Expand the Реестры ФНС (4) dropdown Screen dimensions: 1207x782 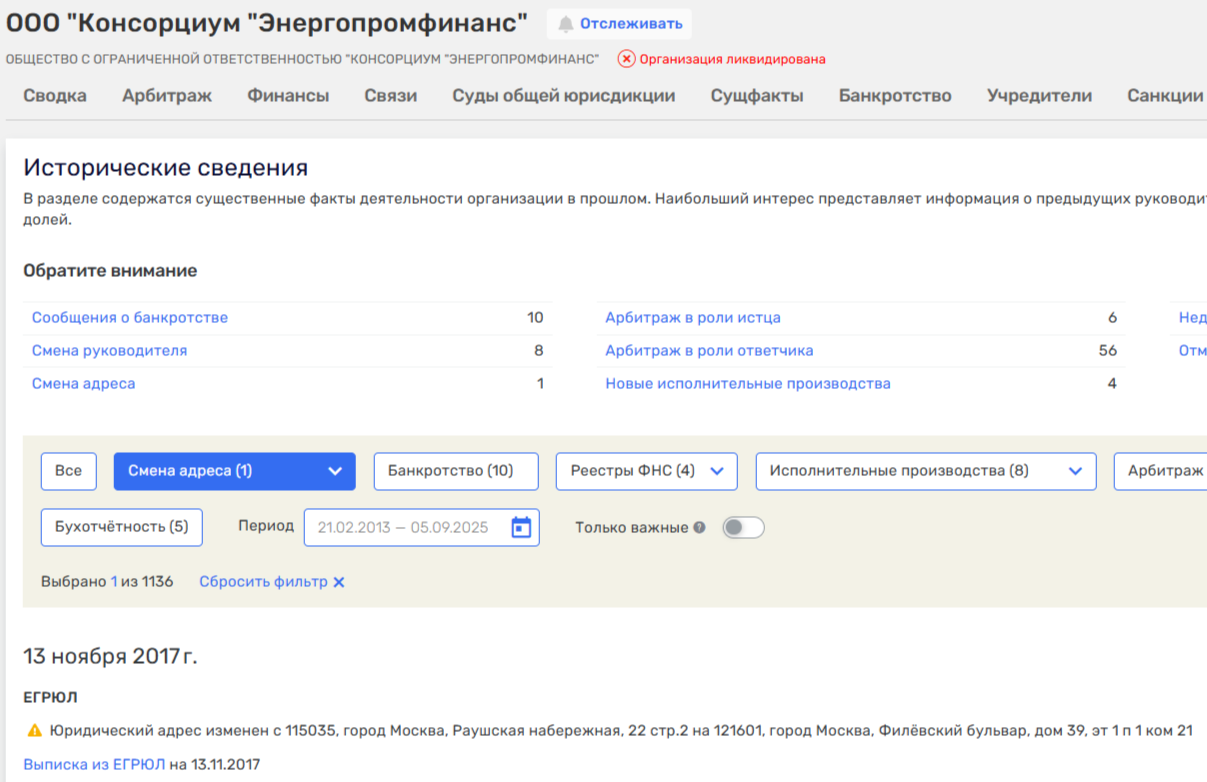[647, 471]
